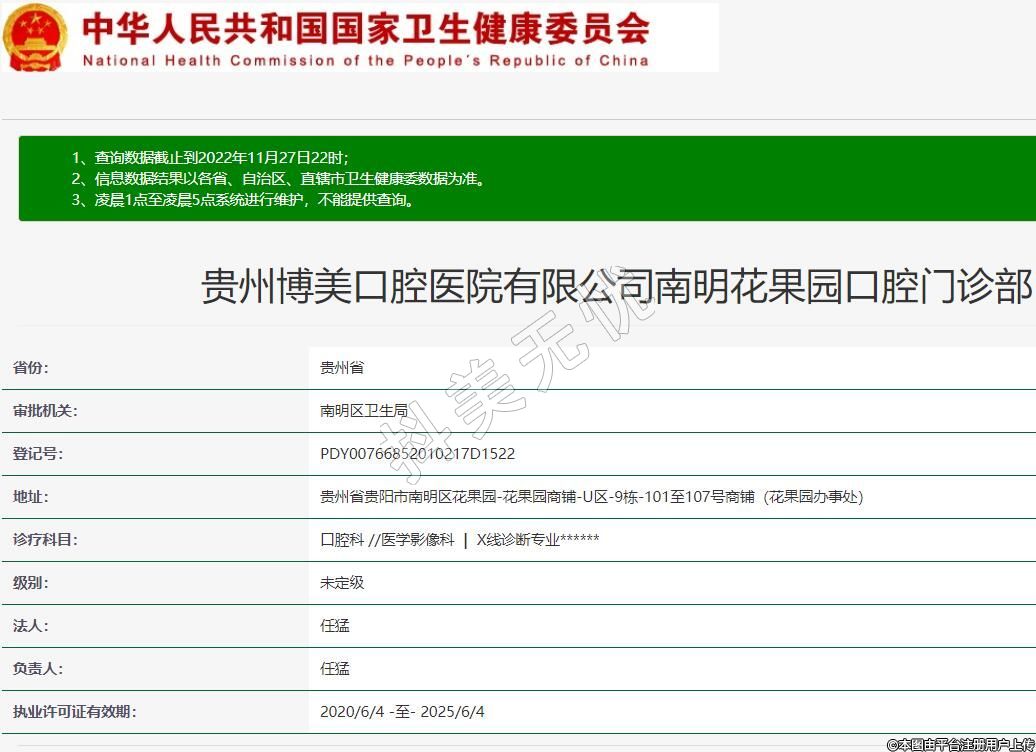Select the clinic address text in 地址 row
The image size is (1036, 752).
pyautogui.click(x=590, y=497)
